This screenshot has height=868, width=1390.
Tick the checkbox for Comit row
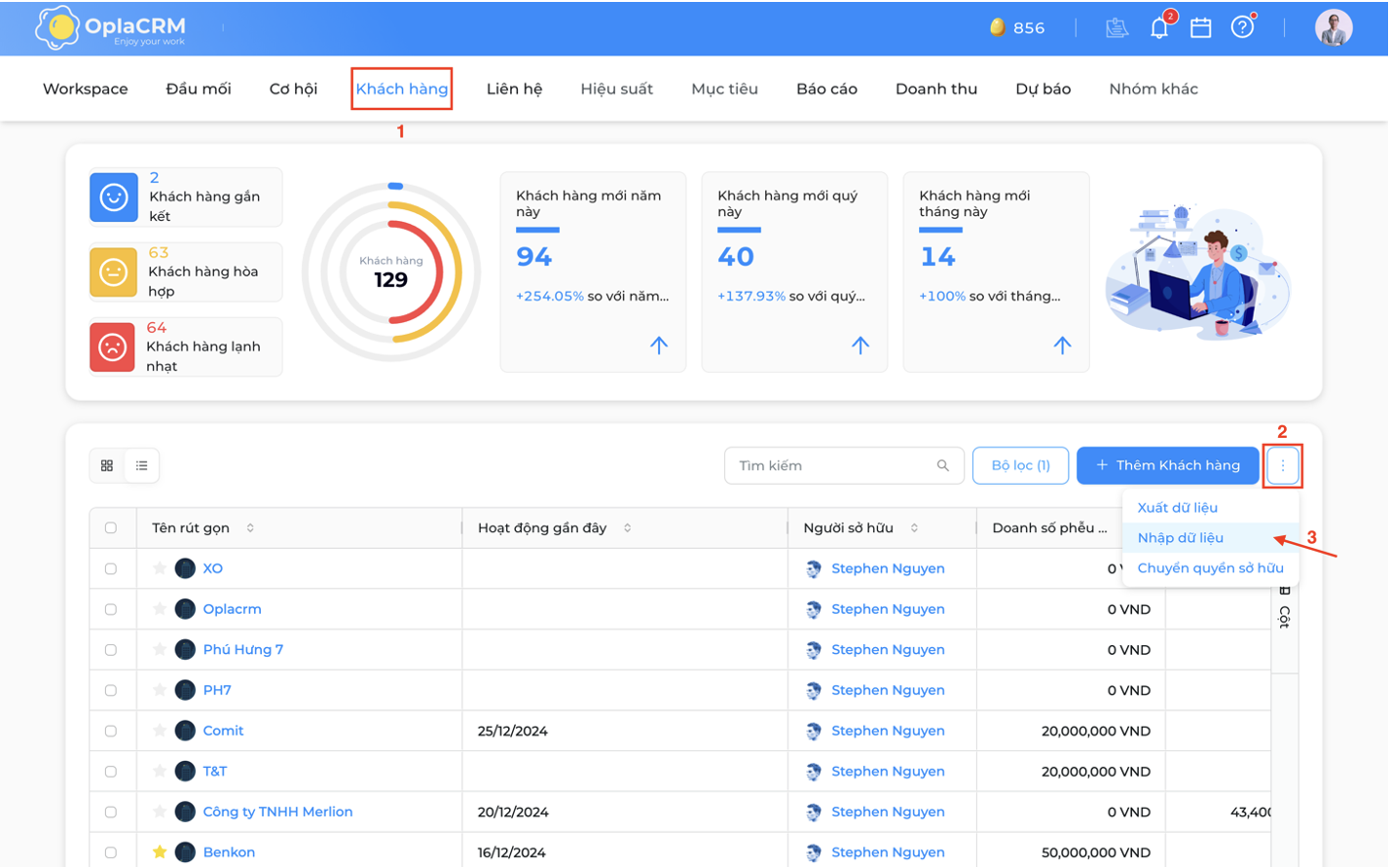click(x=111, y=731)
